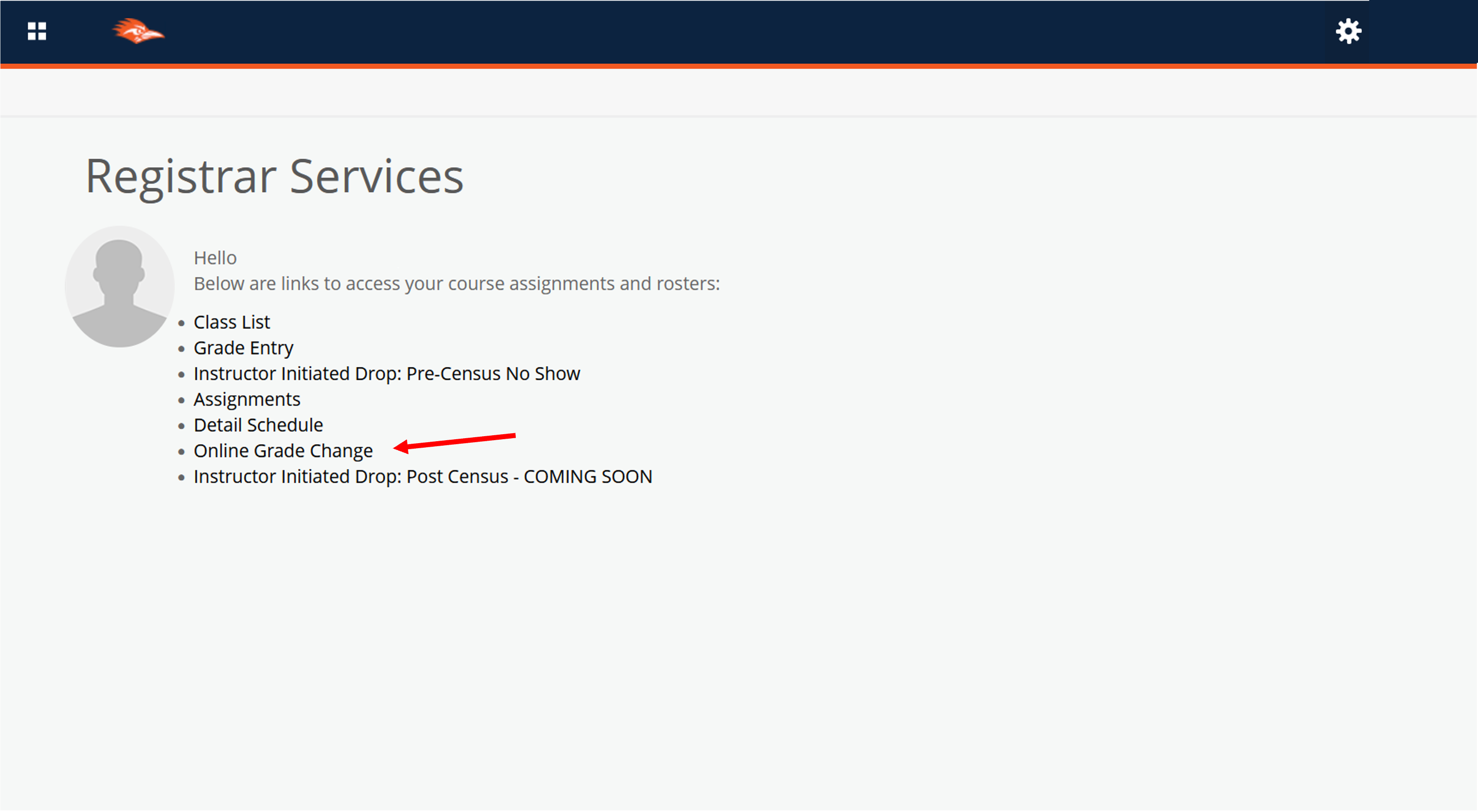Open the settings gear icon
1478x812 pixels.
[1348, 31]
